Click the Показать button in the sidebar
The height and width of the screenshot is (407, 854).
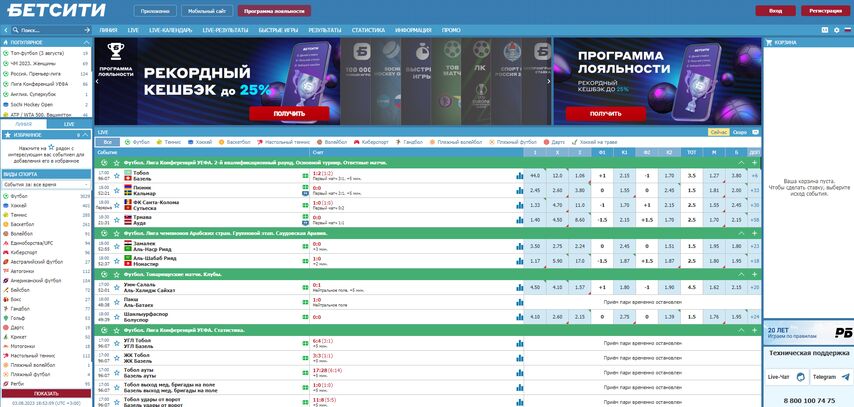pos(46,393)
